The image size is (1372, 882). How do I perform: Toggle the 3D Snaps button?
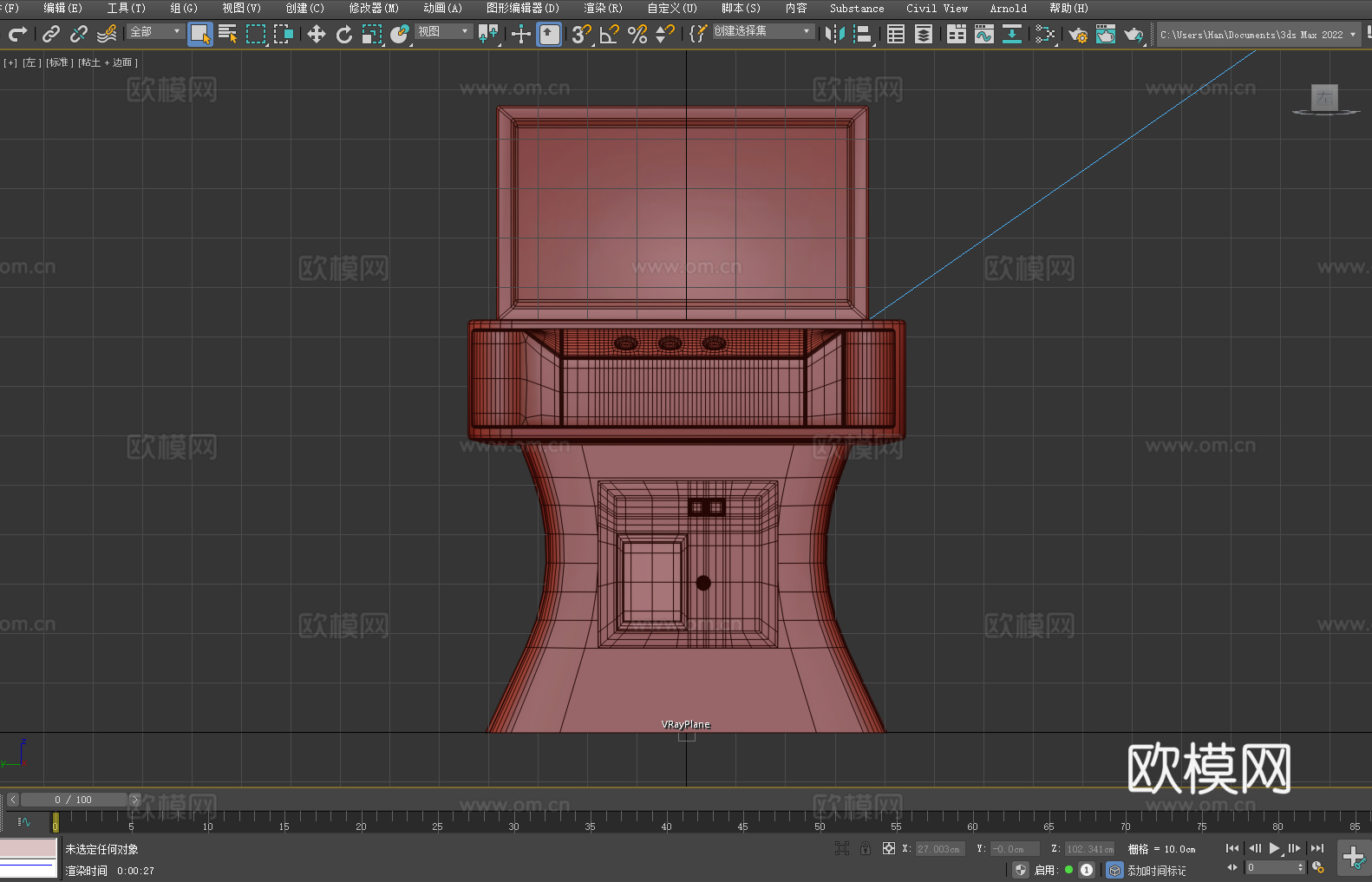(x=580, y=34)
